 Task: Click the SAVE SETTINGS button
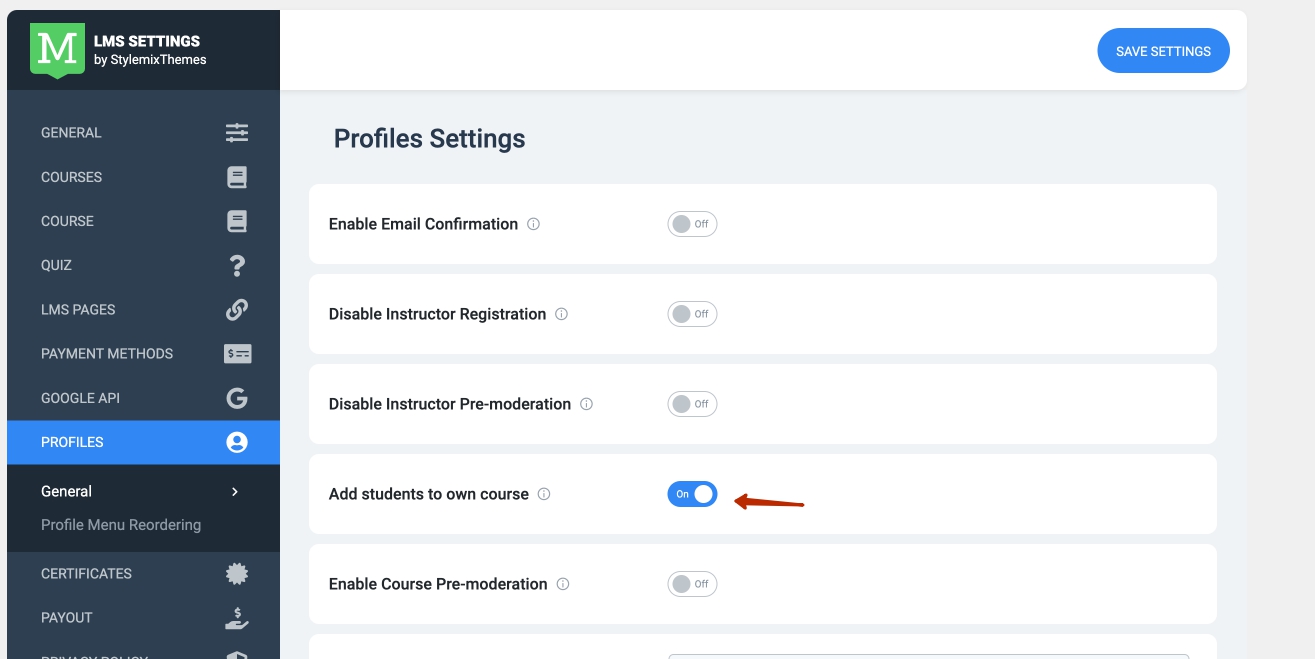point(1163,51)
